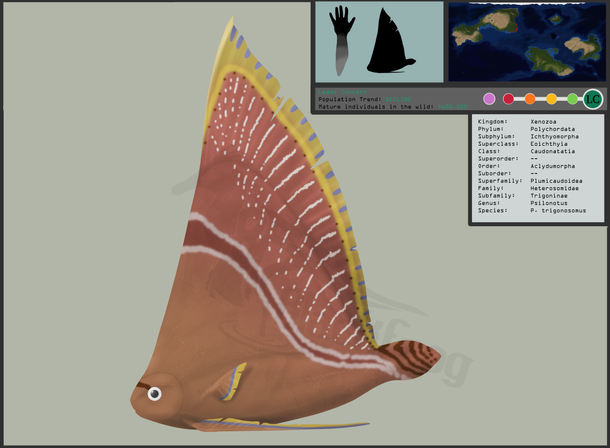Screen dimensions: 610x448
Task: Select the purple conservation status dot
Action: pyautogui.click(x=489, y=99)
